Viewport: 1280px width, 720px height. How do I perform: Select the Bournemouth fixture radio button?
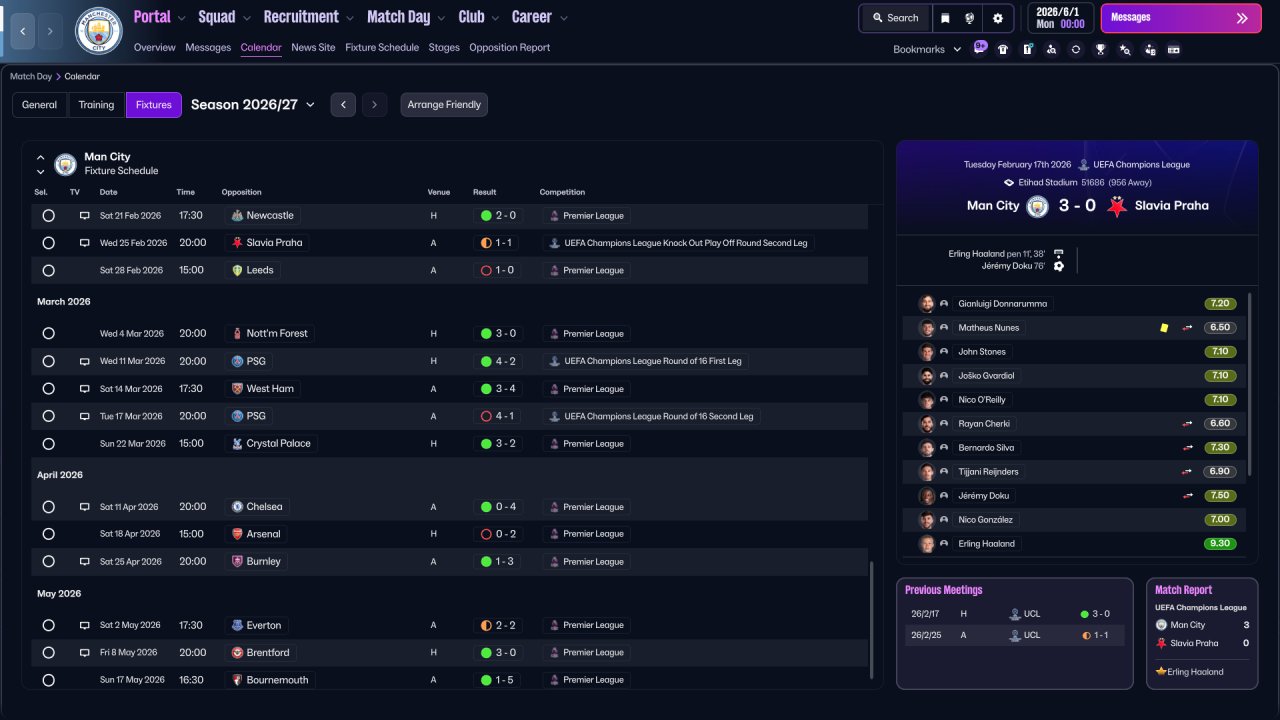click(x=48, y=680)
